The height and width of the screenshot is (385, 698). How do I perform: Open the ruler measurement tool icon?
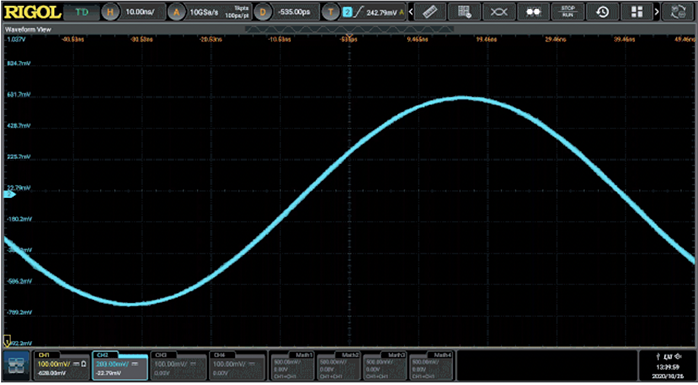(430, 12)
